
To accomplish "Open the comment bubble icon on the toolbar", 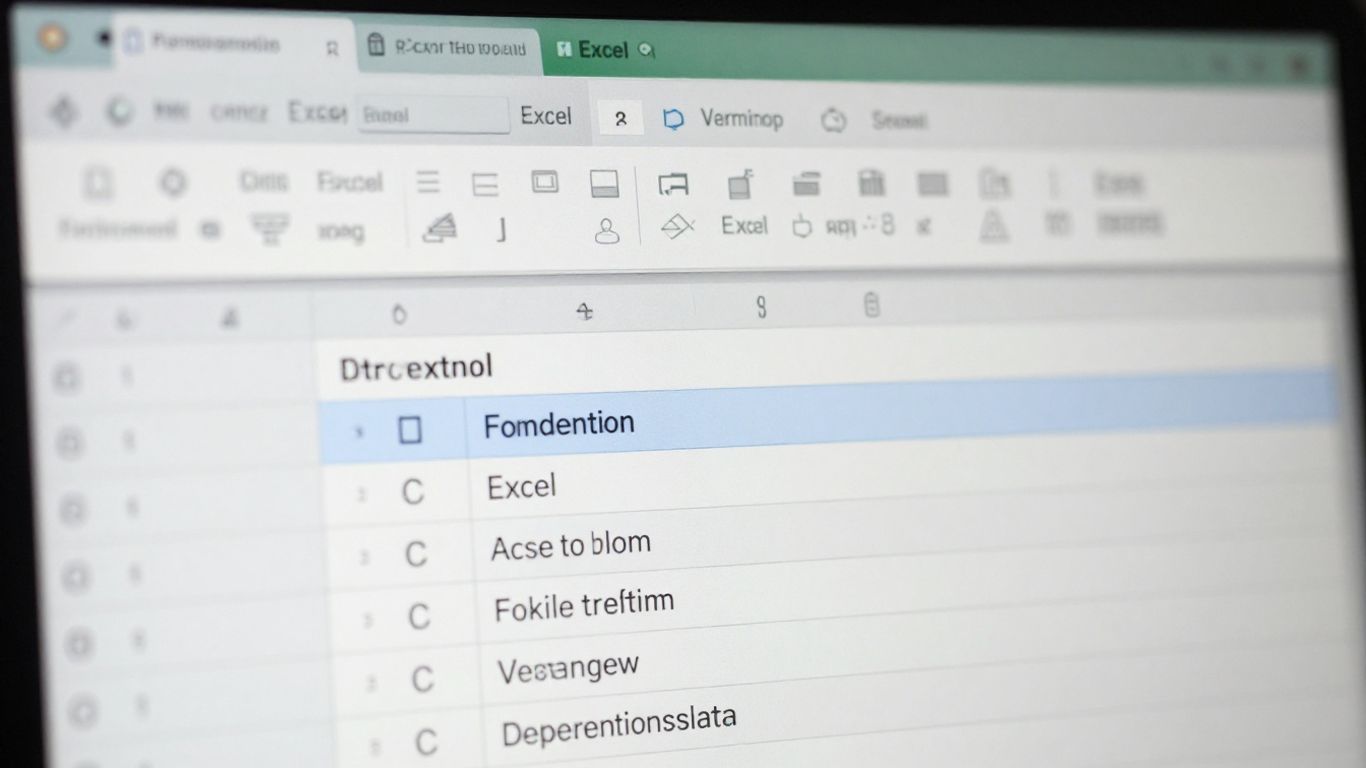I will [x=672, y=185].
